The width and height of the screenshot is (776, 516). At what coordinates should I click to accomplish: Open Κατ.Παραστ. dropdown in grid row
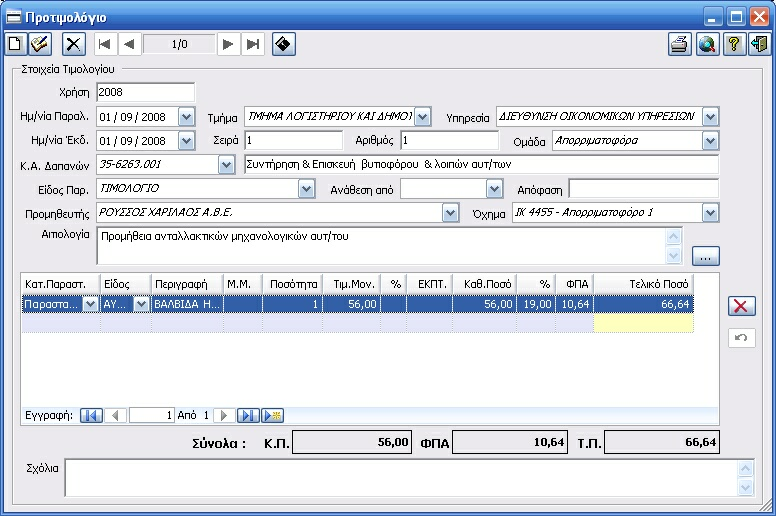[x=90, y=304]
